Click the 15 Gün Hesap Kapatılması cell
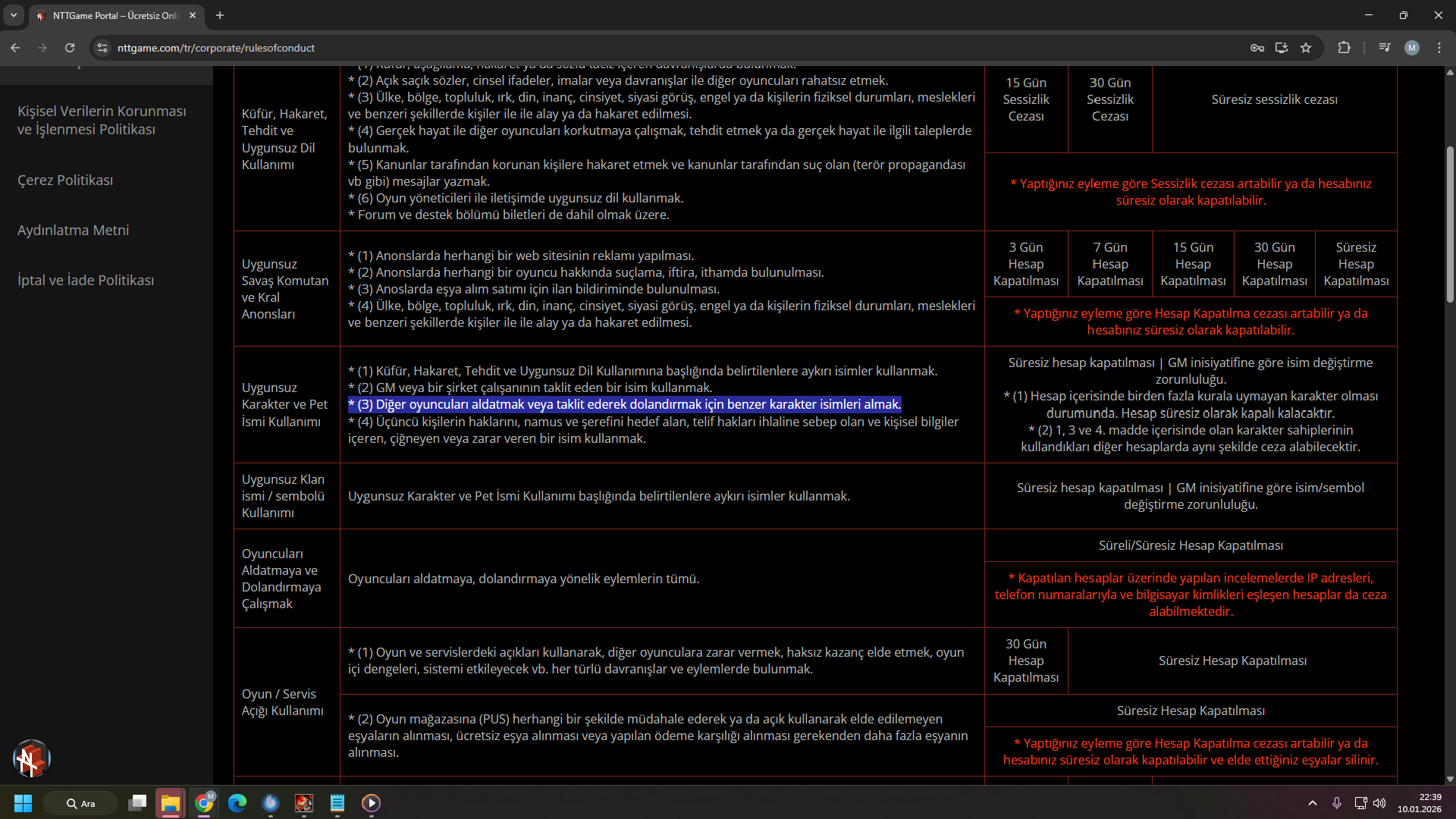 [1193, 264]
